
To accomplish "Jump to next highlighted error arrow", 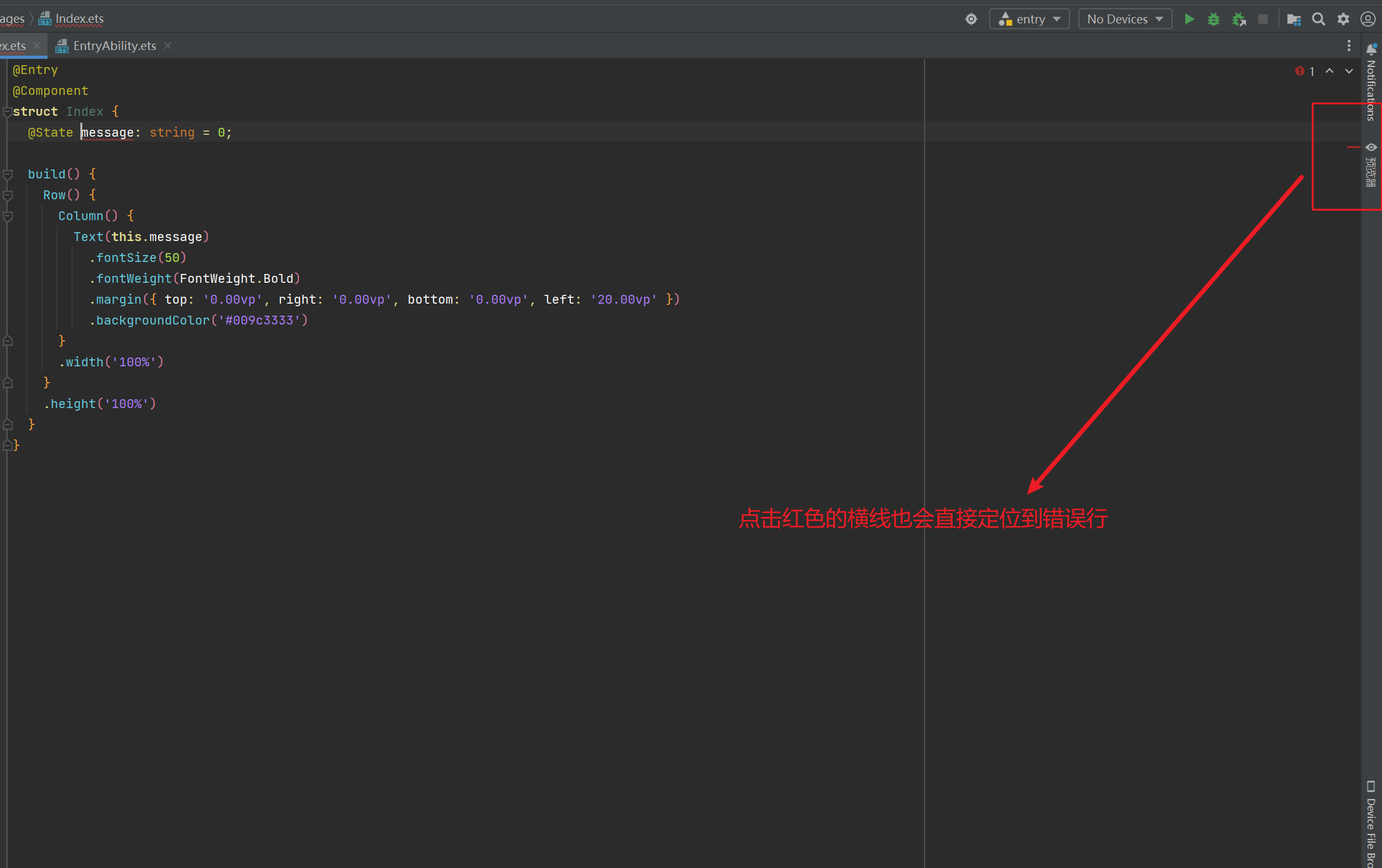I will (x=1348, y=71).
